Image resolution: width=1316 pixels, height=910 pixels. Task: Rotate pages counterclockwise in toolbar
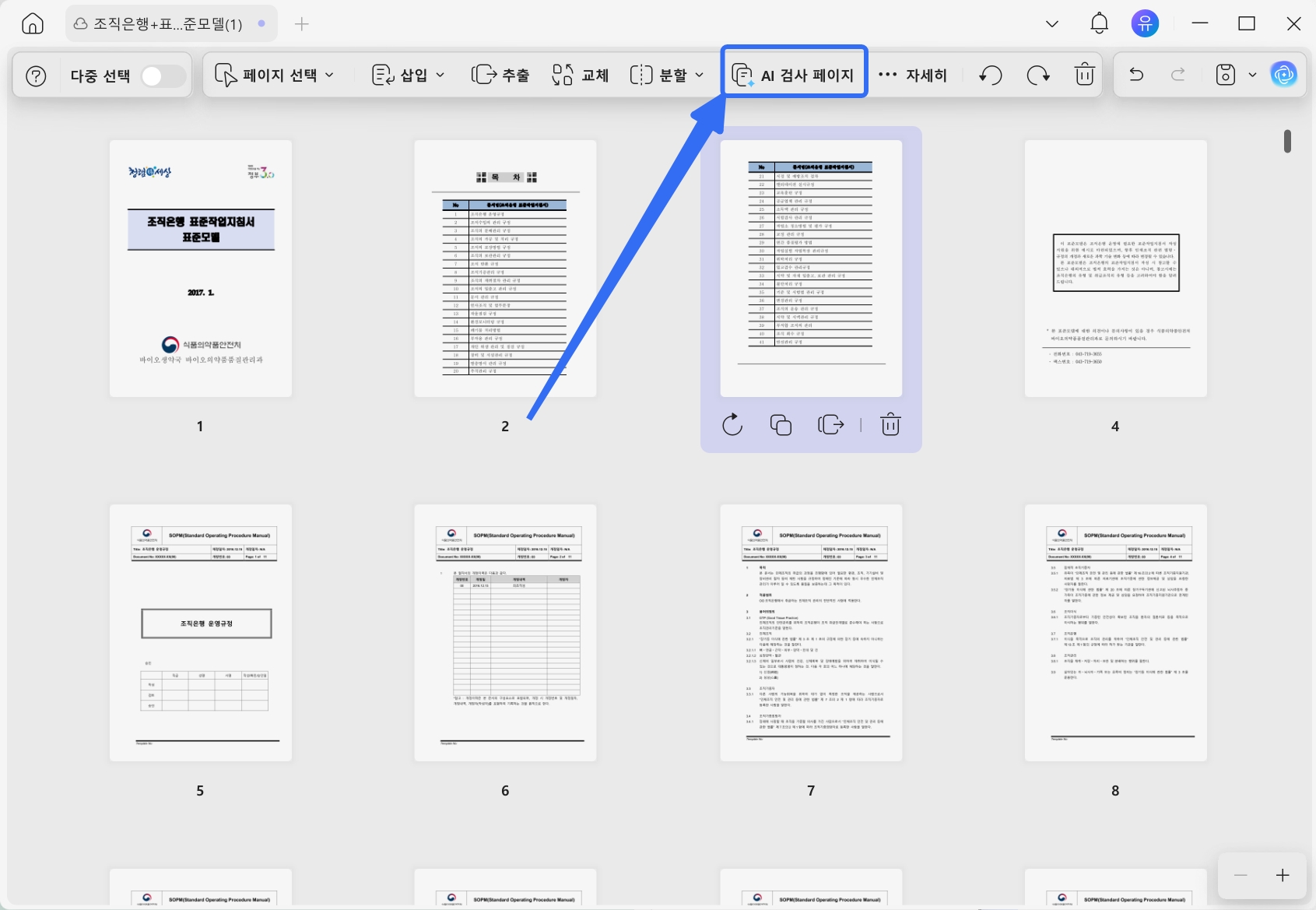(x=991, y=76)
